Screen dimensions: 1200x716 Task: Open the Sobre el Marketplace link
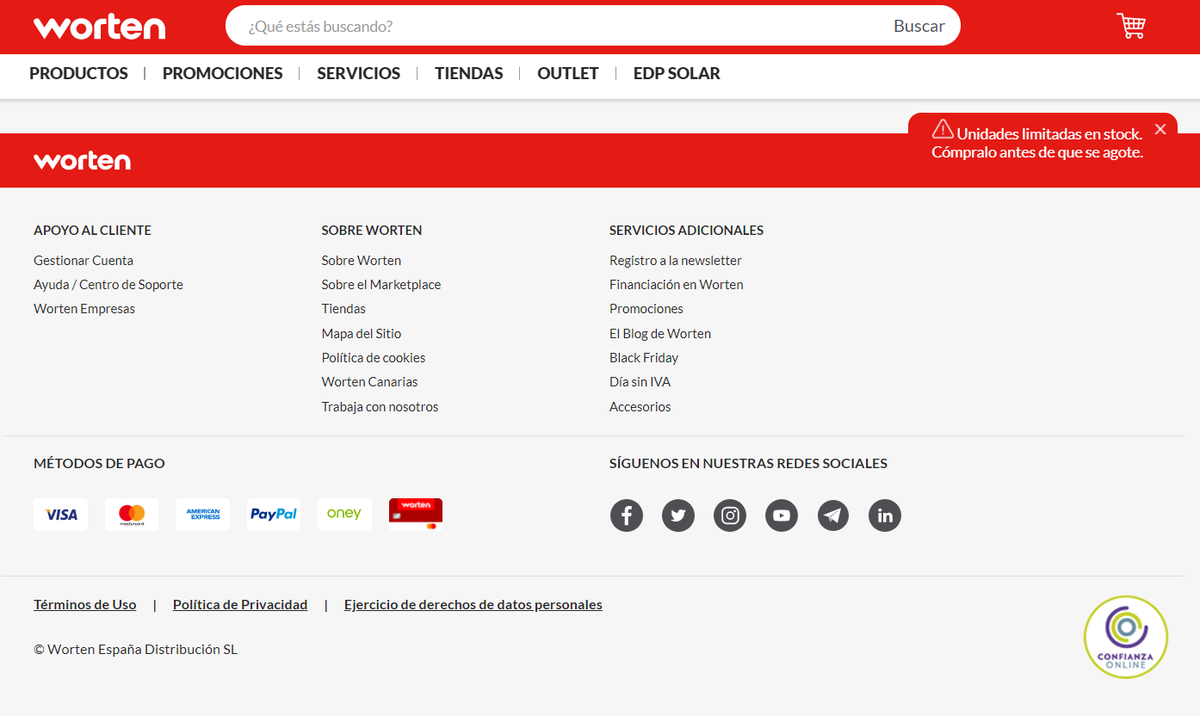point(381,284)
